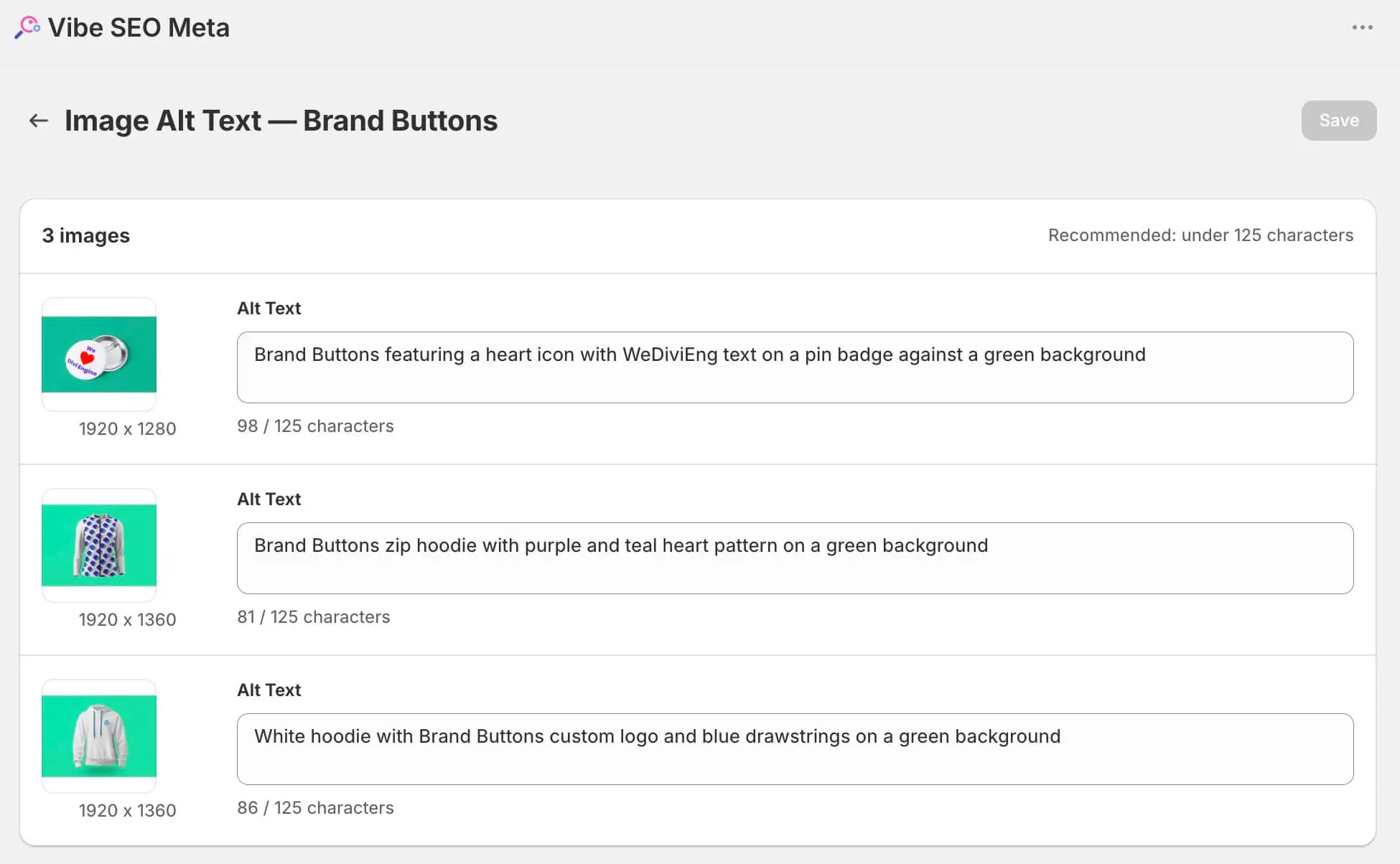Click the back arrow next to Image Alt Text
Screen dimensions: 1400x864
click(x=37, y=121)
